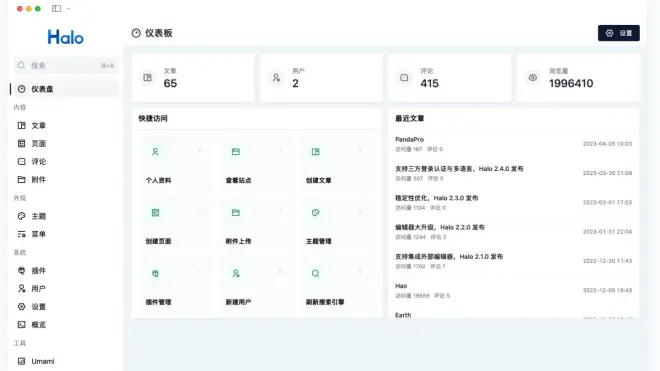
Task: Click the arrow on 个人资料 card
Action: pyautogui.click(x=200, y=150)
